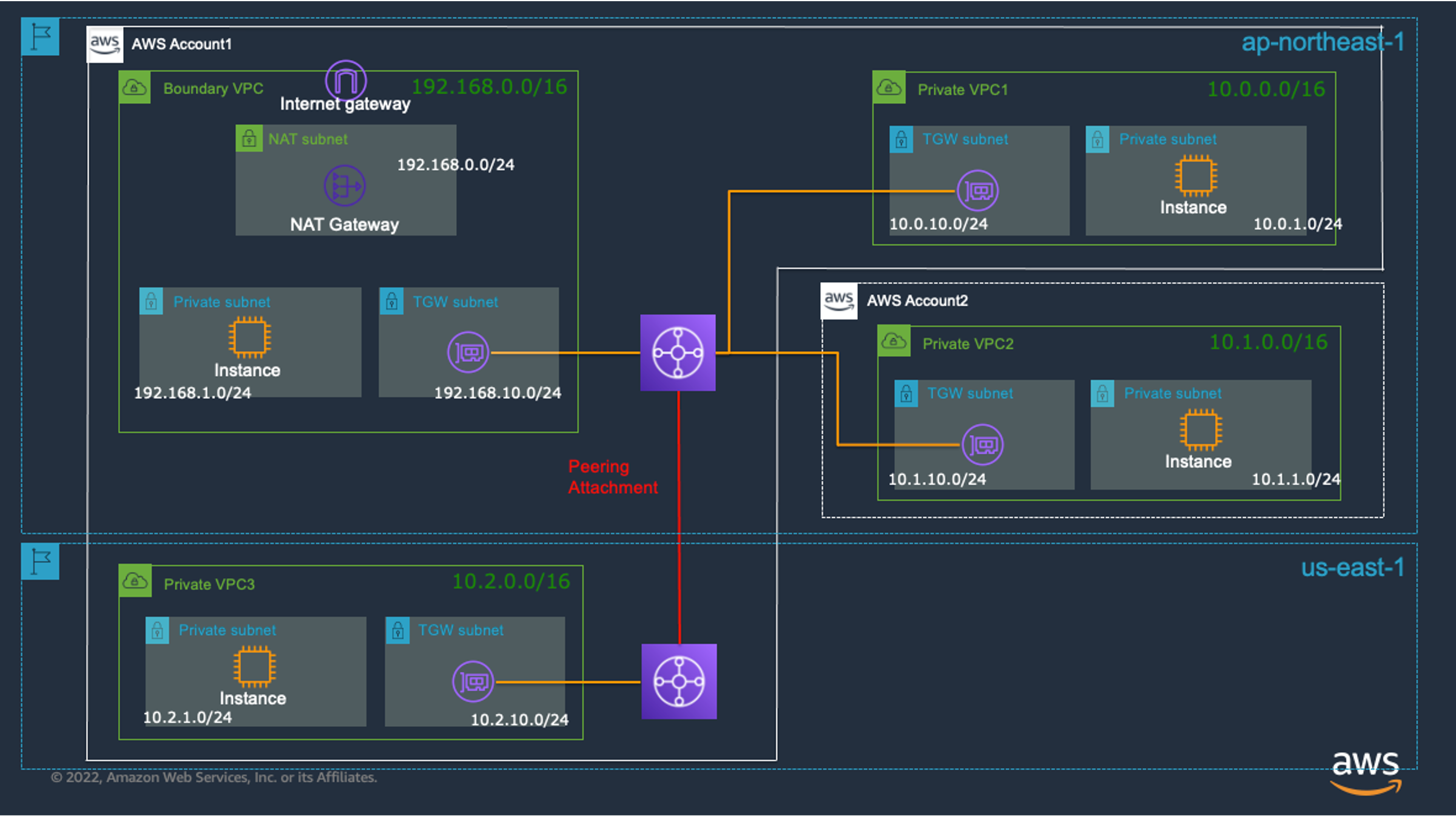Click the NAT subnet lock icon
Viewport: 1456px width, 816px height.
coord(249,139)
